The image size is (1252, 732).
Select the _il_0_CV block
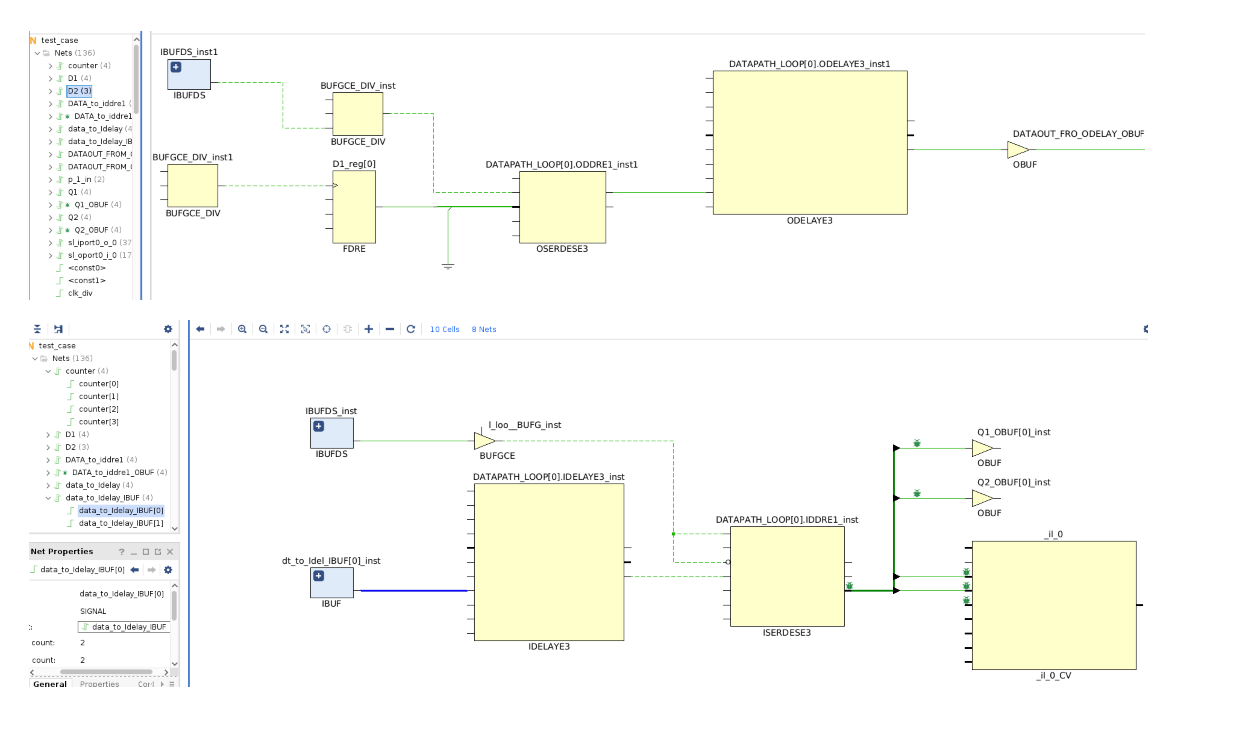click(1054, 605)
